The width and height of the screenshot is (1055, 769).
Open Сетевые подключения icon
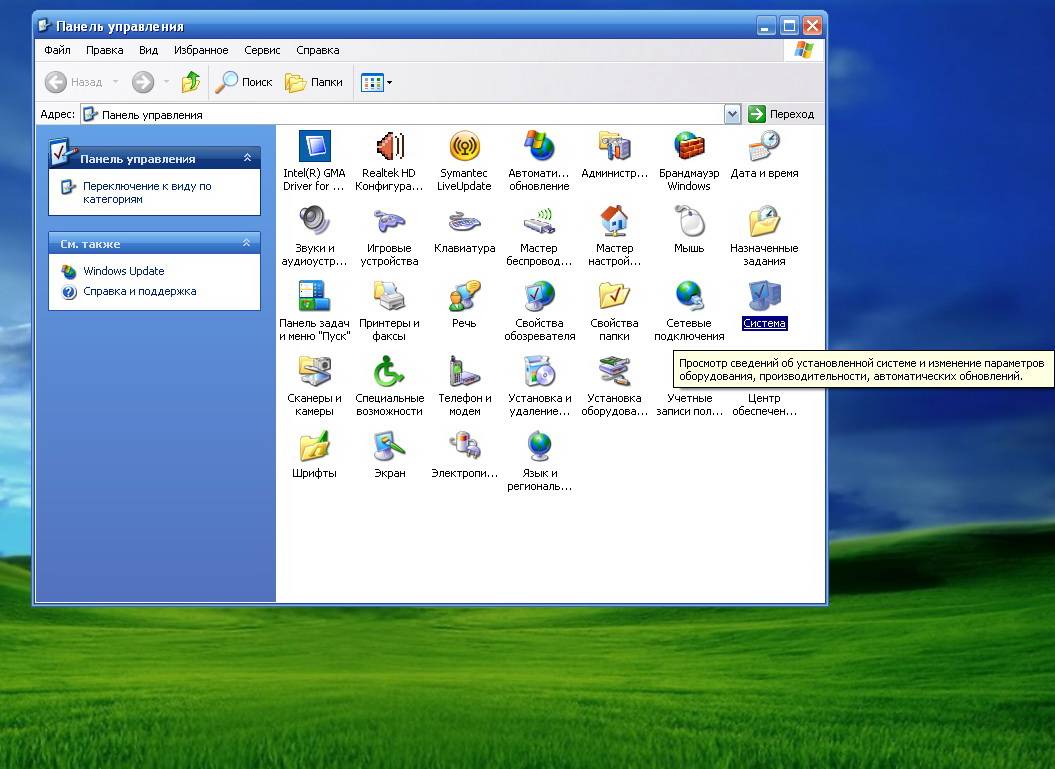click(x=689, y=296)
